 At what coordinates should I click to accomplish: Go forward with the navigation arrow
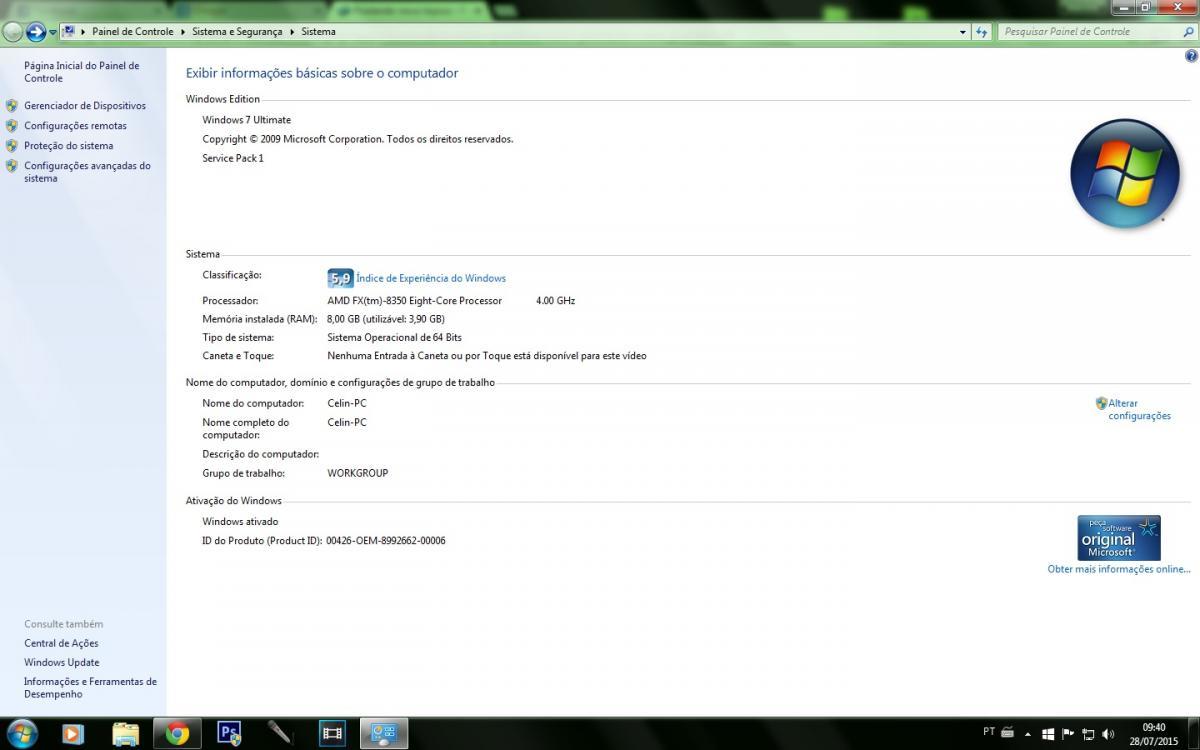36,32
